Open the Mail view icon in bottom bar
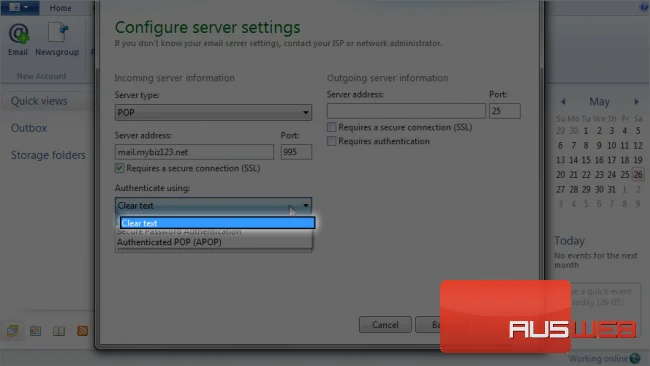The image size is (650, 366). point(12,330)
